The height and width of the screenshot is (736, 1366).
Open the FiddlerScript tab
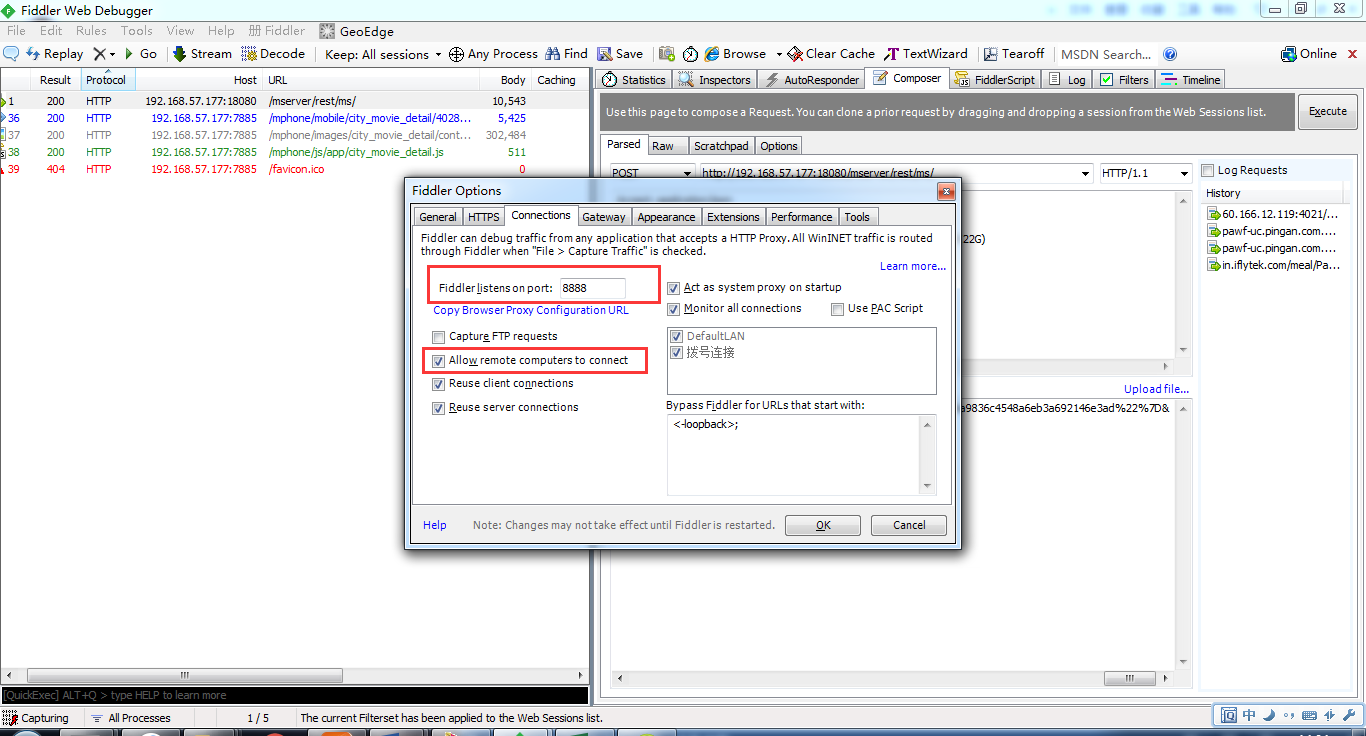pos(995,80)
